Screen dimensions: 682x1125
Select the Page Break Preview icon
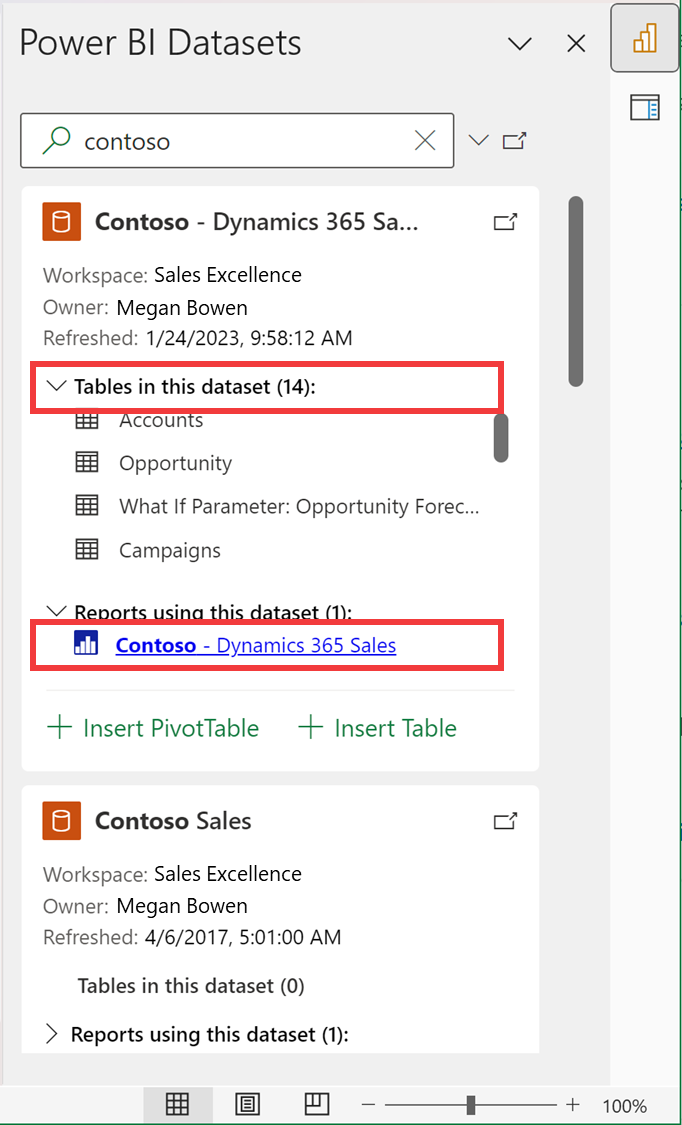click(x=316, y=1104)
